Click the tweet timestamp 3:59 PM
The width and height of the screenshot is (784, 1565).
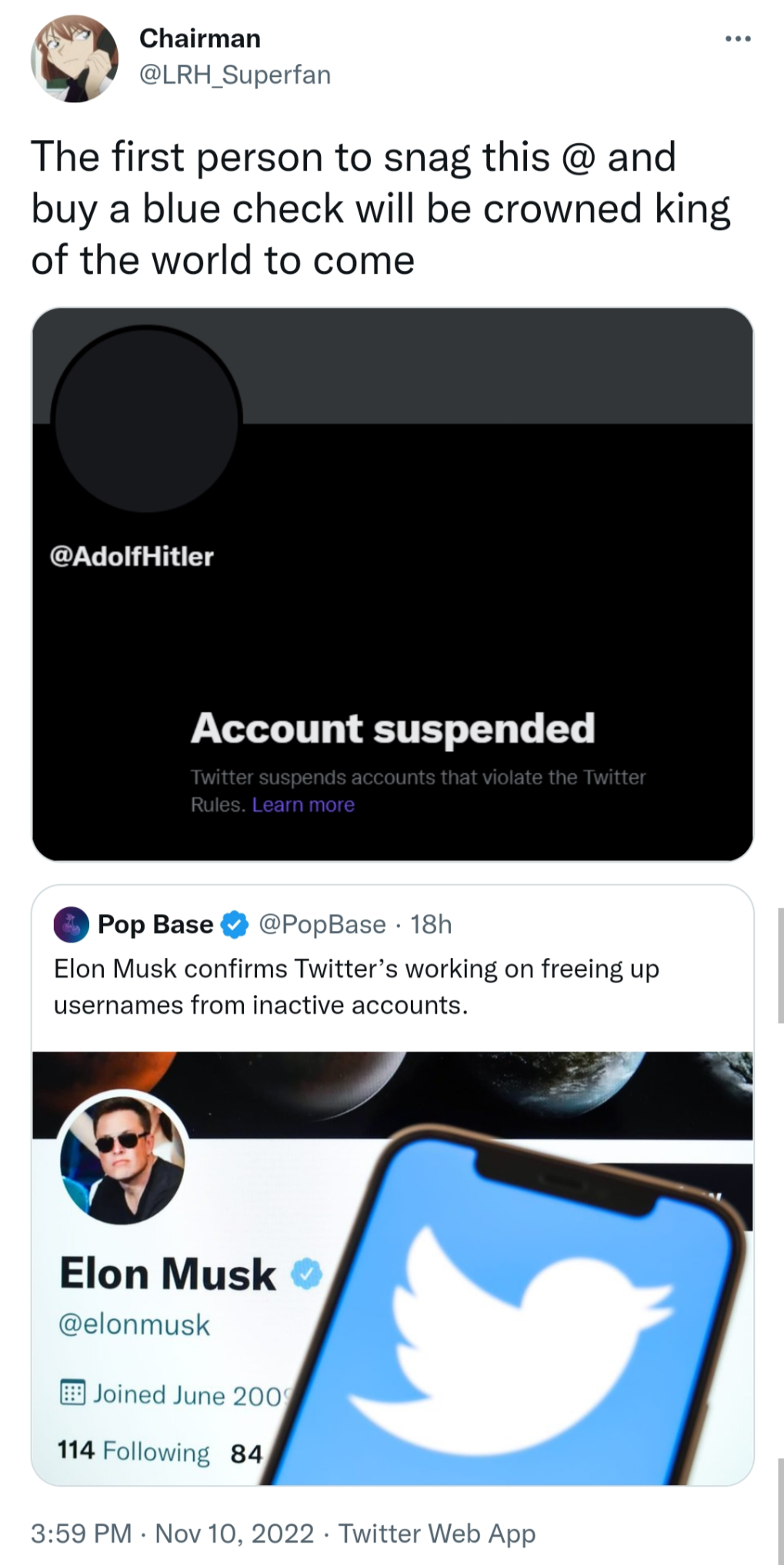coord(81,1533)
